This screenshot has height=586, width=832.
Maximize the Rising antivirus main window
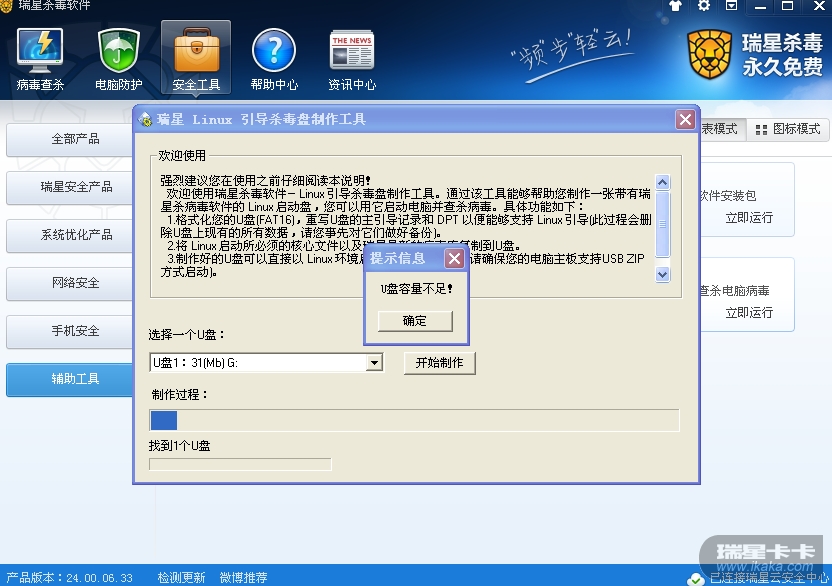[x=788, y=6]
